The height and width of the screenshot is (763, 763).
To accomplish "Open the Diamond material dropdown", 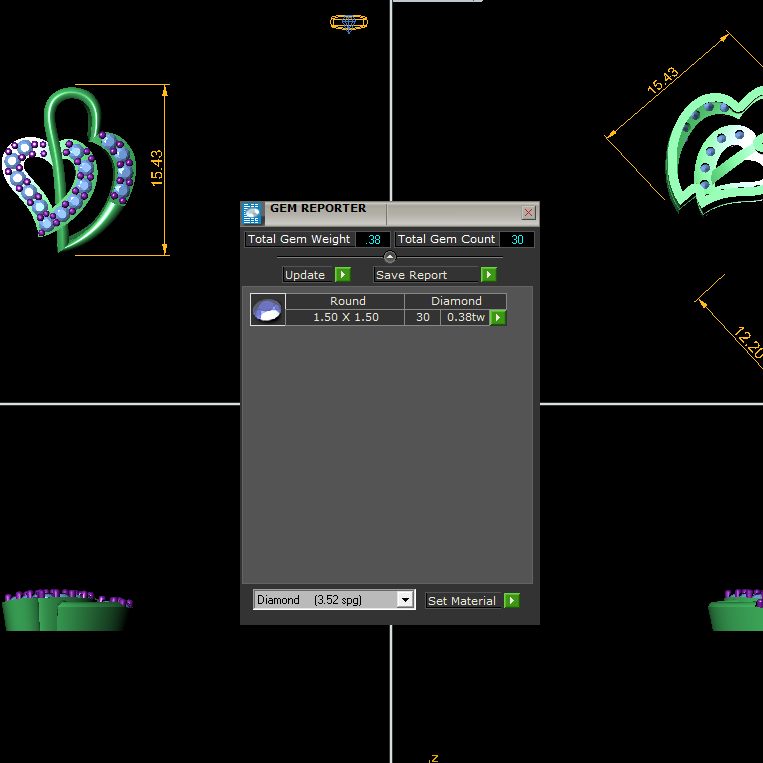I will point(405,600).
